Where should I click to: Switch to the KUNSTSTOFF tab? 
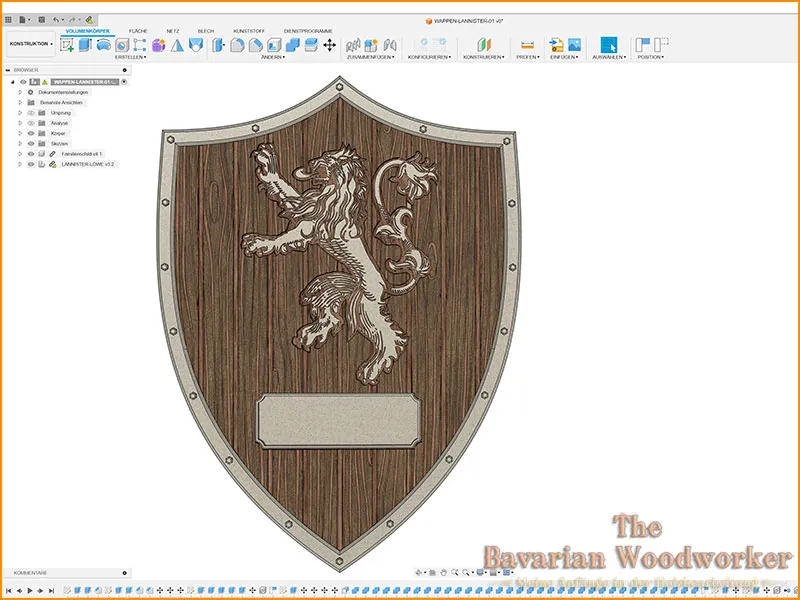coord(249,31)
